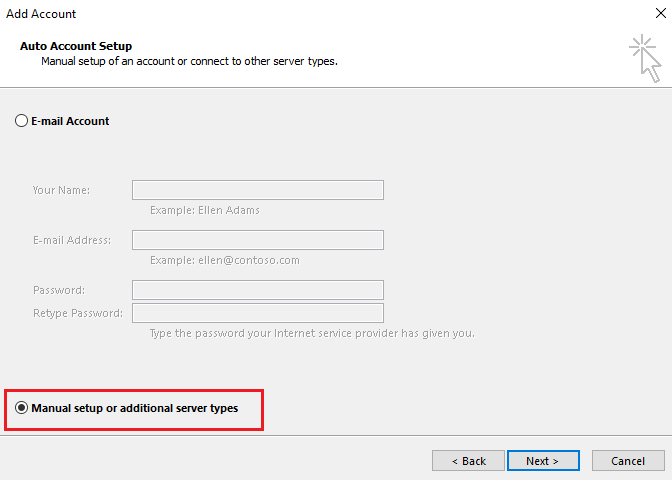This screenshot has height=481, width=672.
Task: Click the 'Example: Ellen Adams' hint text
Action: click(203, 210)
